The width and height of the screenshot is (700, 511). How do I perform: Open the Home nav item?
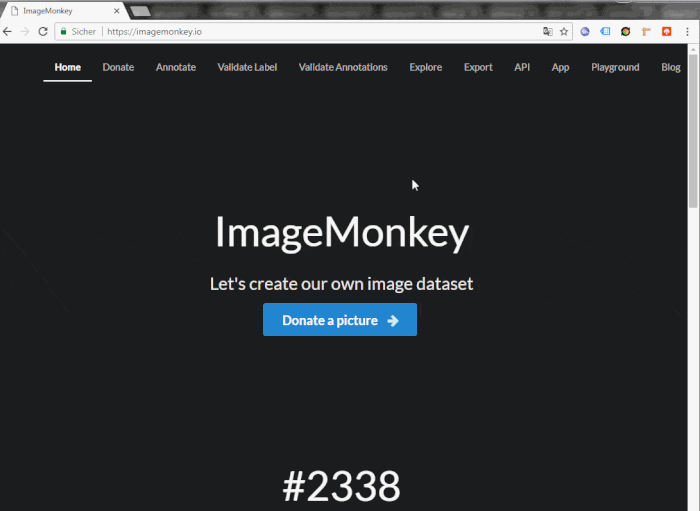pos(67,67)
